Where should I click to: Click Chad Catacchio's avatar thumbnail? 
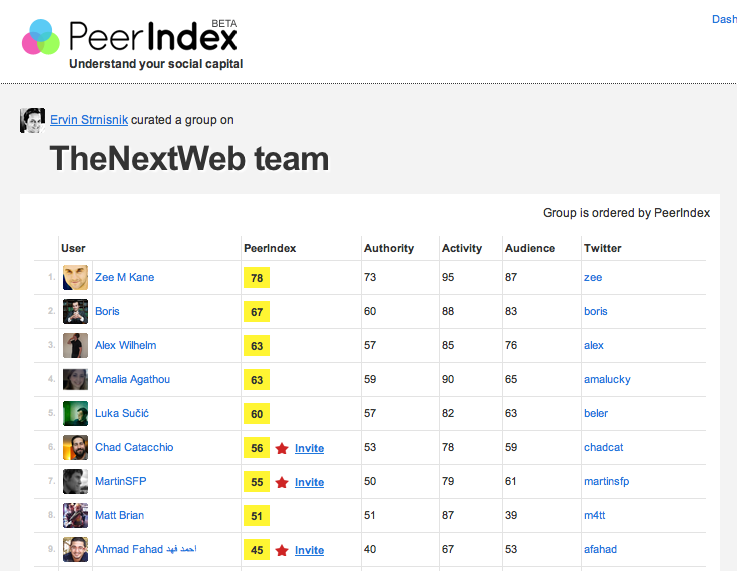(75, 447)
